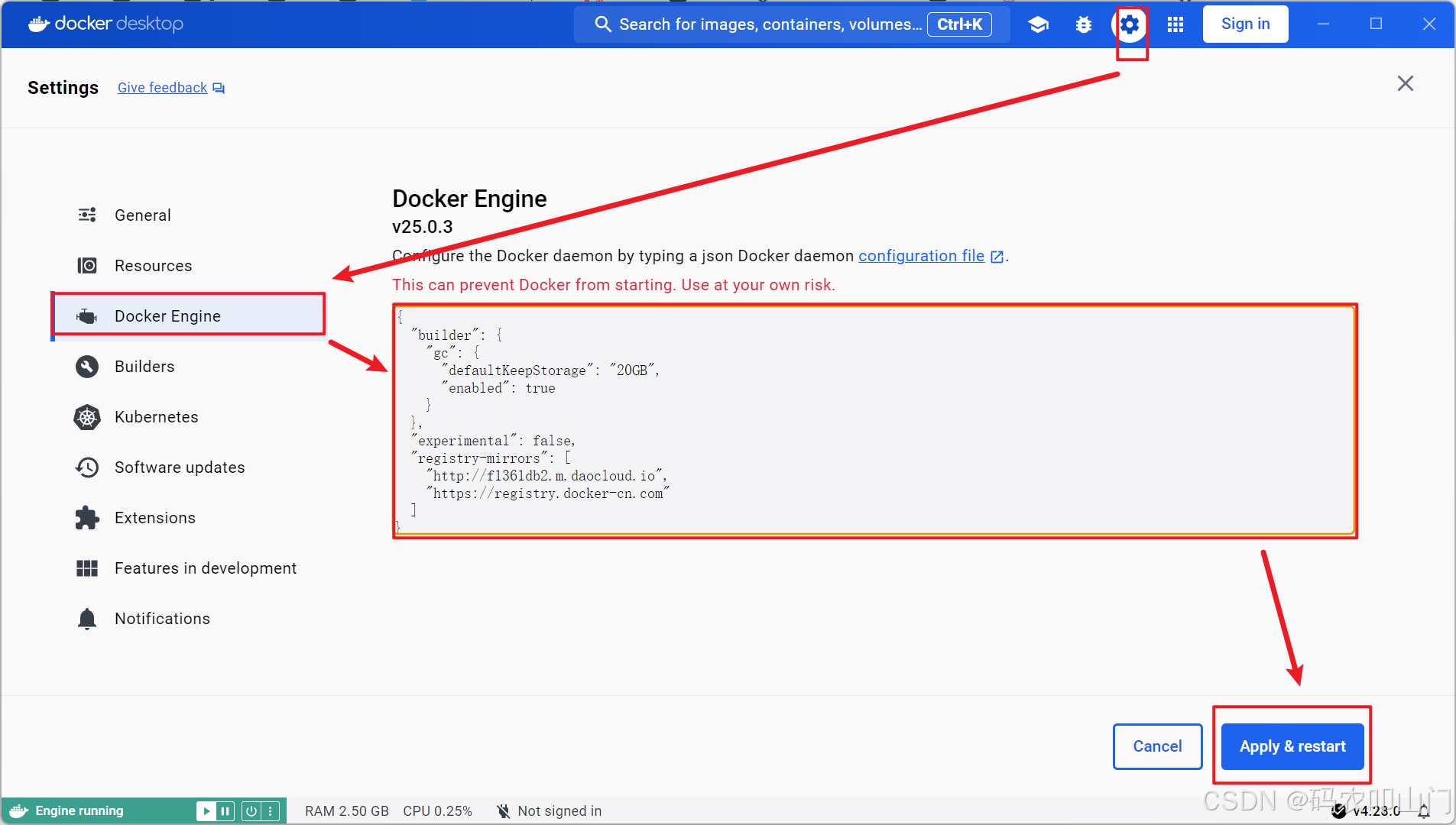Click the Give feedback link
Image resolution: width=1456 pixels, height=825 pixels.
click(x=162, y=88)
